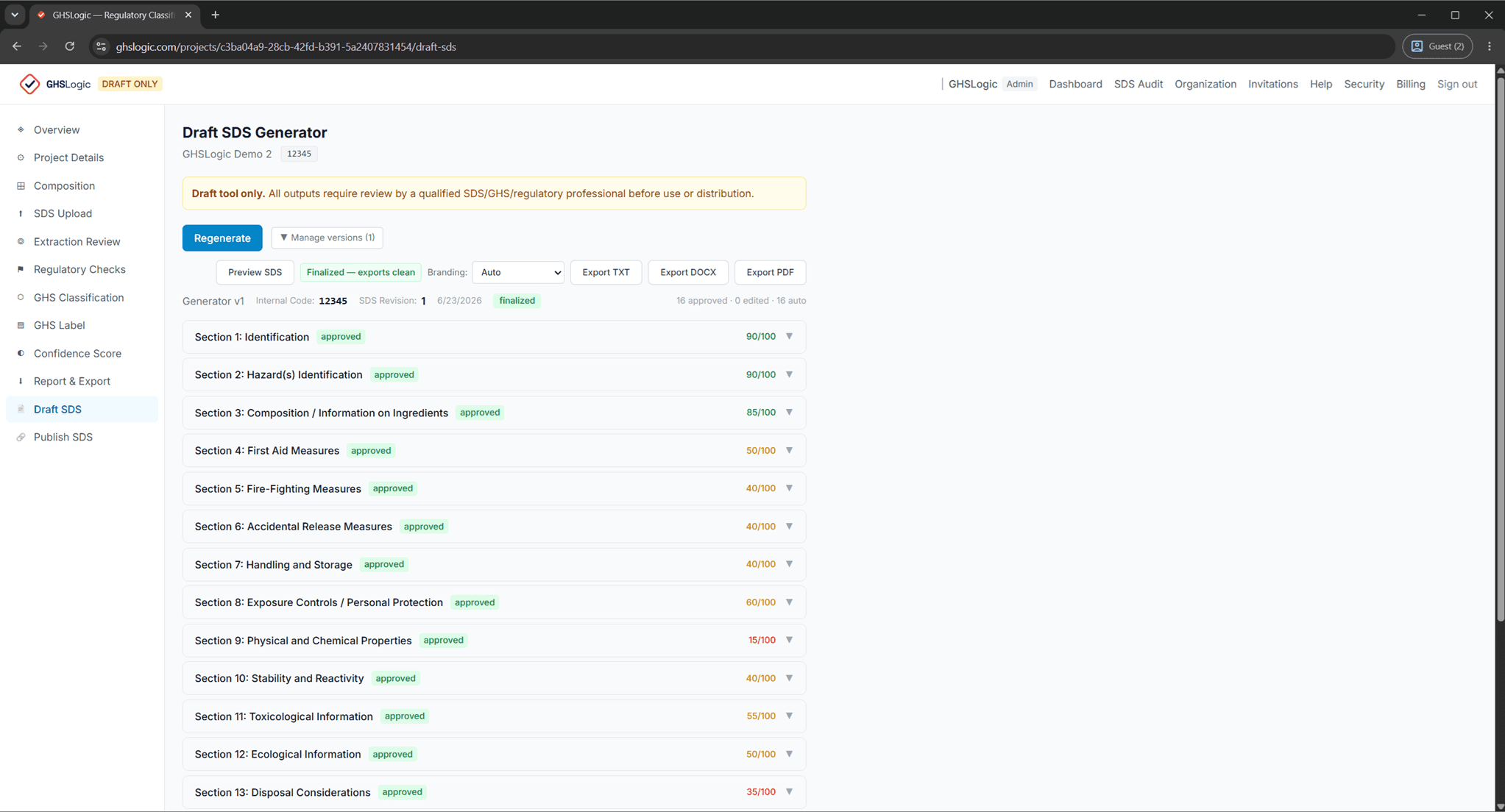Viewport: 1505px width, 812px height.
Task: Export the draft as PDF
Action: tap(770, 272)
